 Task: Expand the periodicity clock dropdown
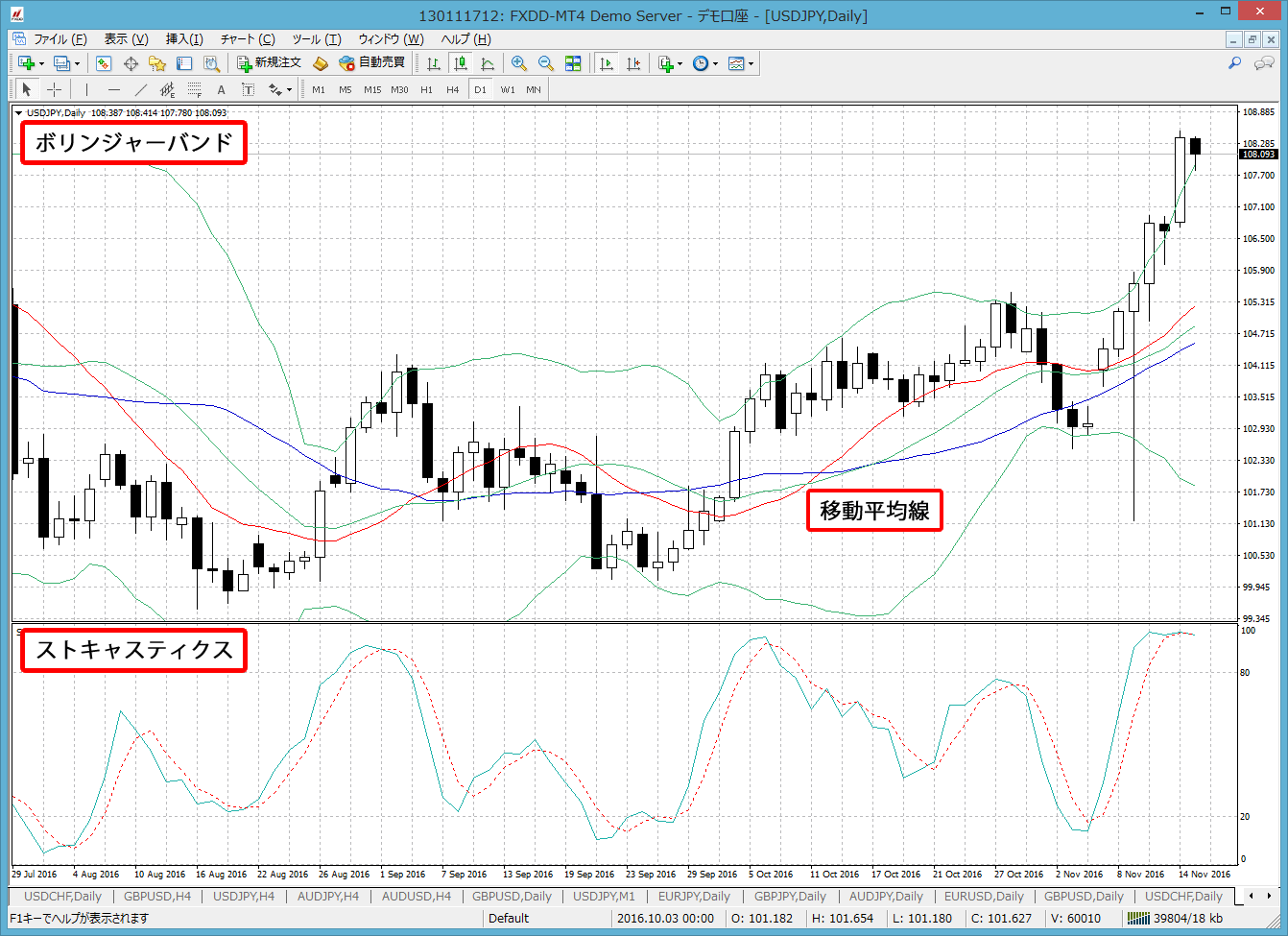(715, 64)
